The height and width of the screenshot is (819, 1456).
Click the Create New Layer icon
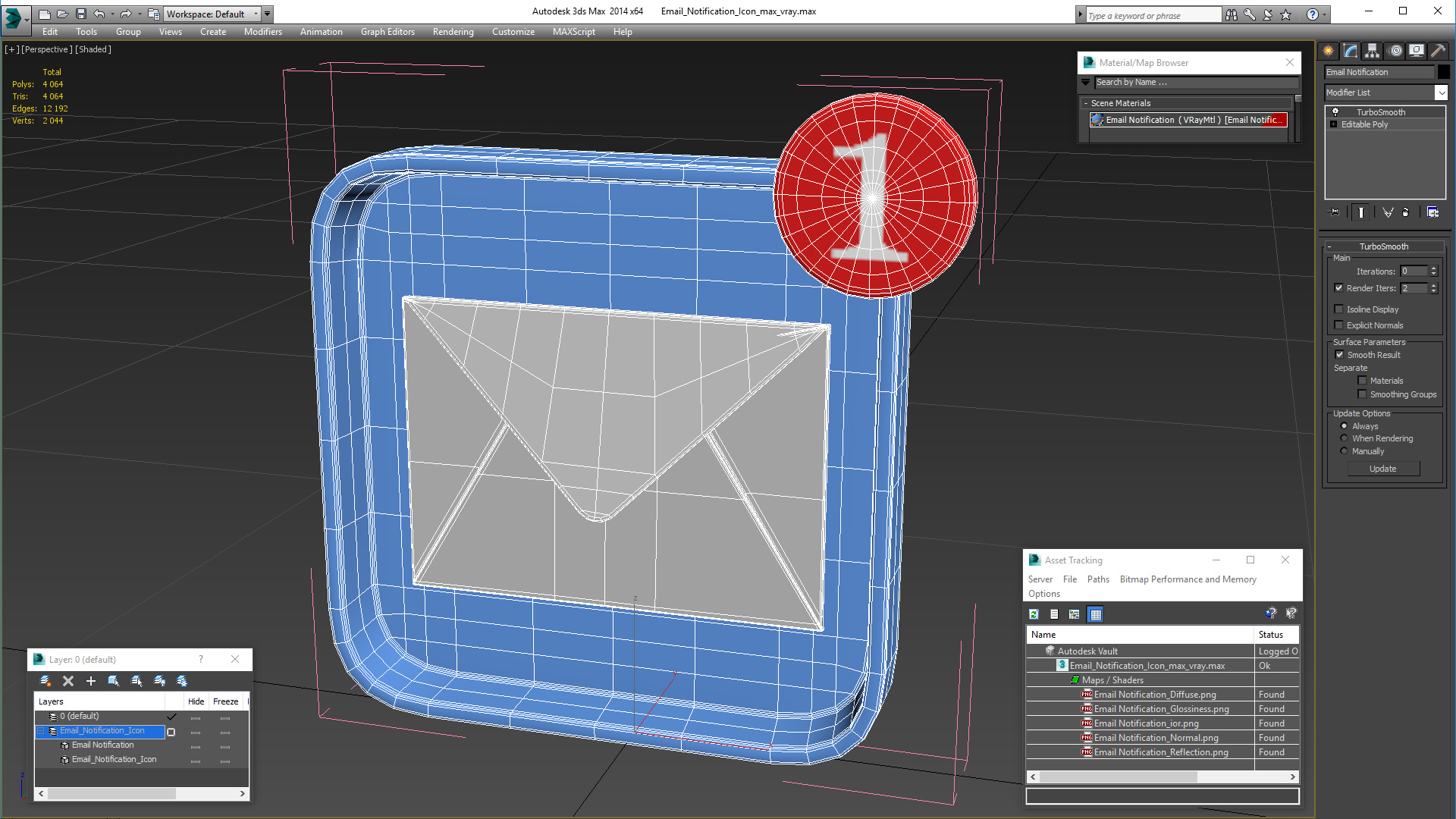(45, 681)
